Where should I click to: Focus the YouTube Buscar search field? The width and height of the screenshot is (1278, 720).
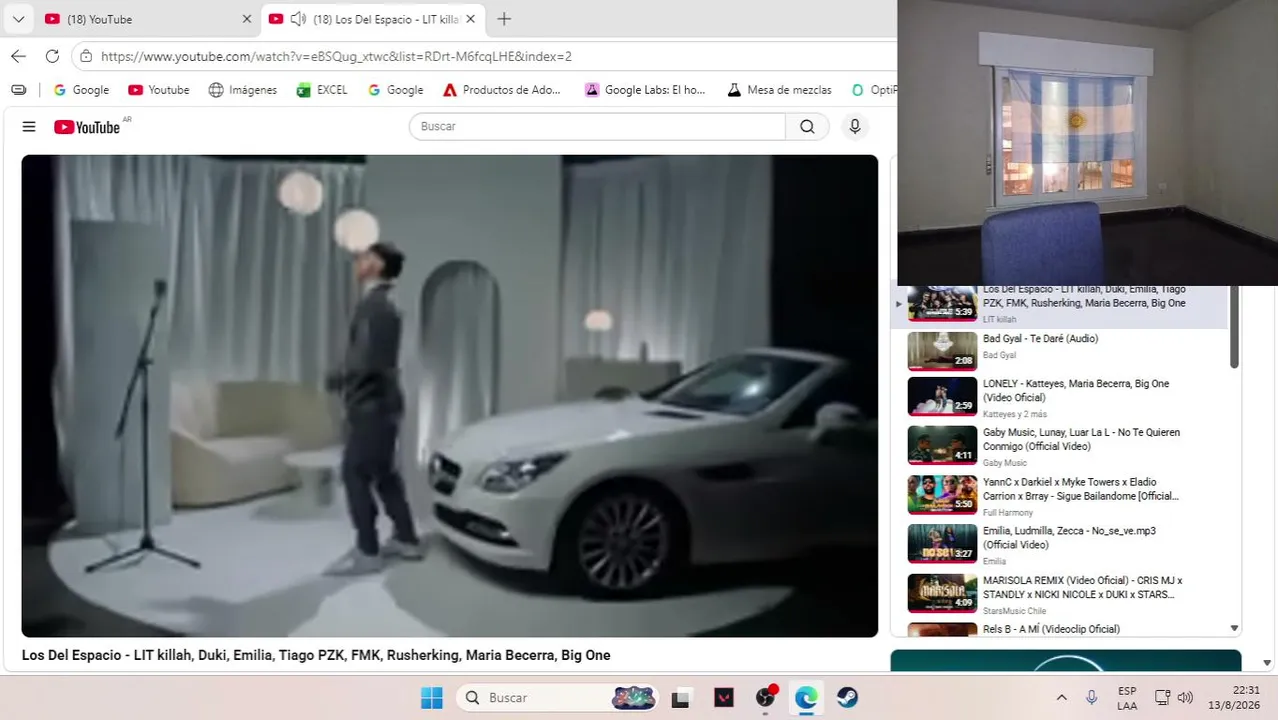pos(597,127)
